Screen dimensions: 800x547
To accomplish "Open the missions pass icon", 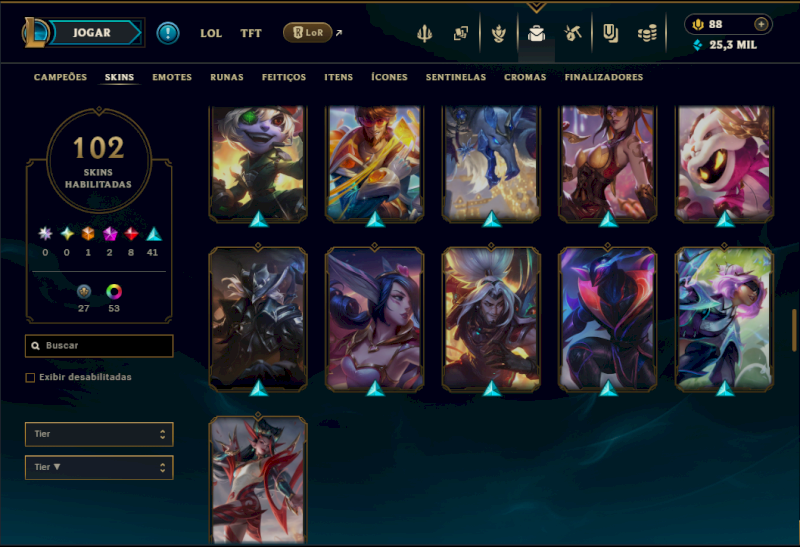I will 610,34.
